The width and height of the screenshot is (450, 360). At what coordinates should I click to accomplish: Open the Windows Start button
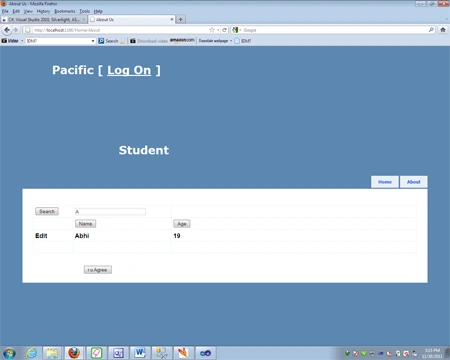[x=9, y=353]
